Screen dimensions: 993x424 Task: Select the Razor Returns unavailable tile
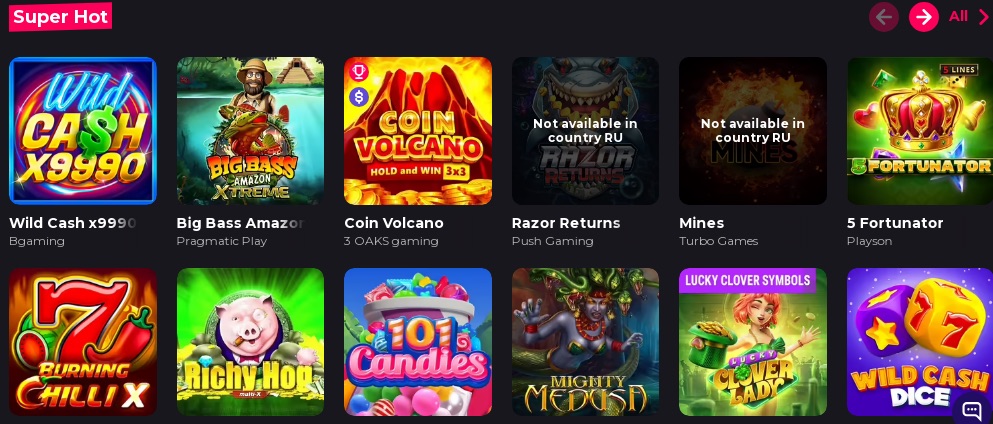585,131
